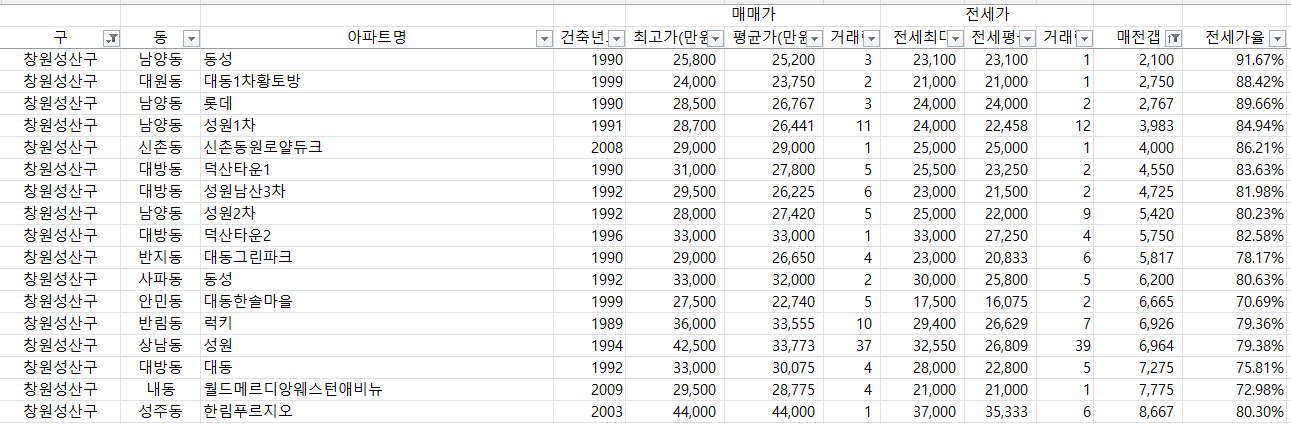Select the 최고가 value 42,500
The image size is (1291, 424).
click(x=676, y=345)
